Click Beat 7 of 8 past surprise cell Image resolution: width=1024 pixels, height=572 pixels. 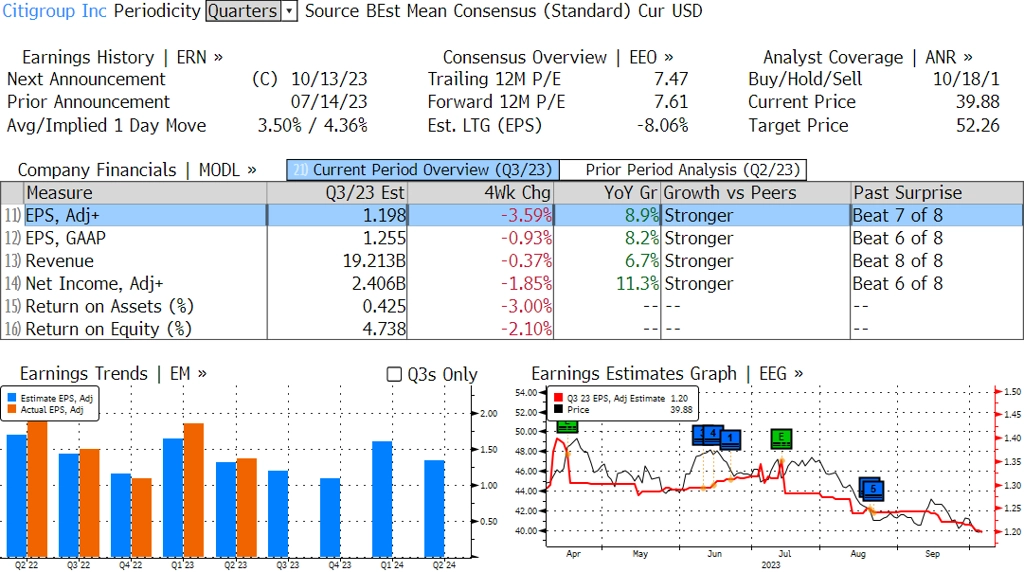click(897, 215)
